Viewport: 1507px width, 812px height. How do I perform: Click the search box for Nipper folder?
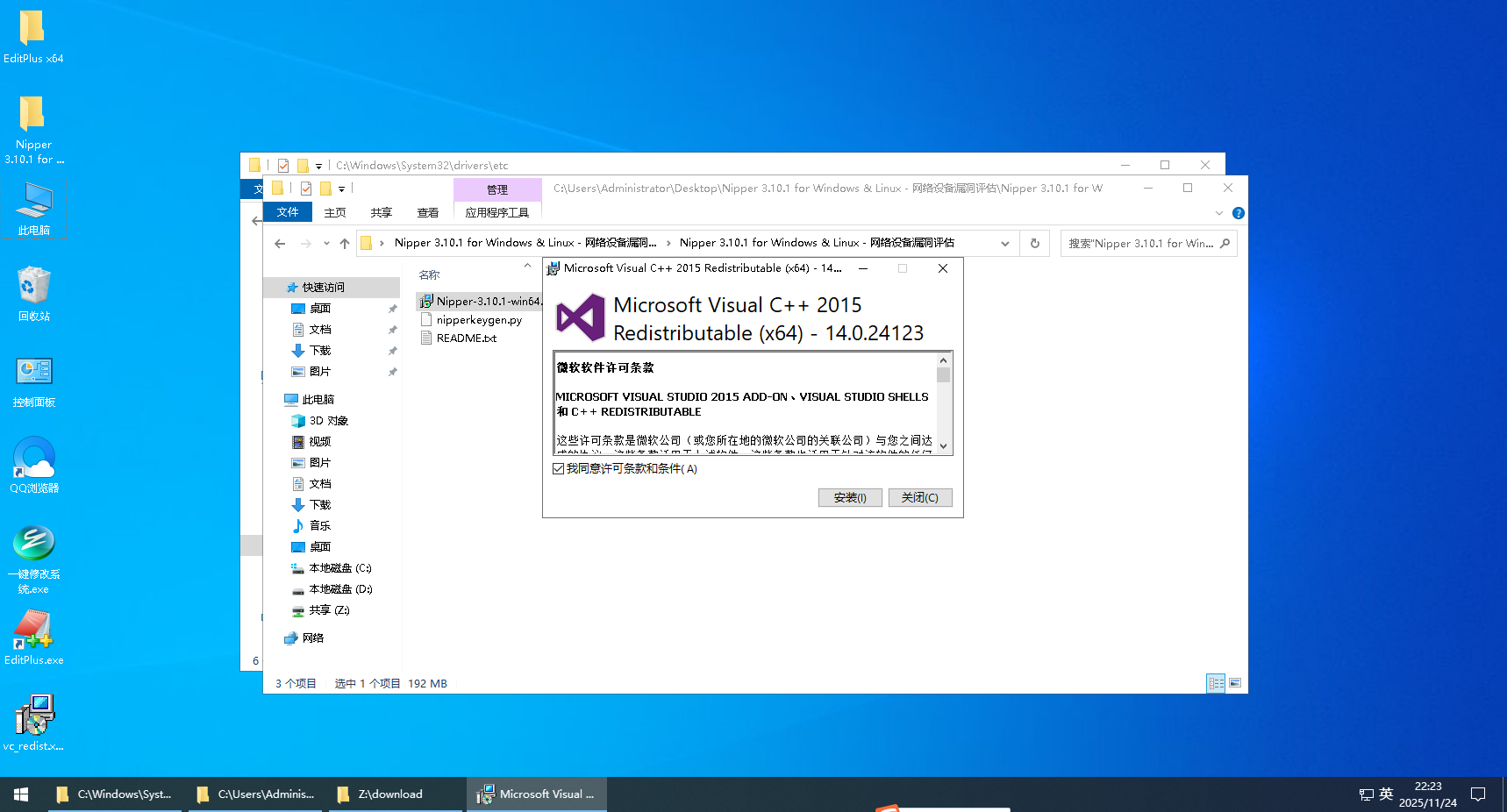[1140, 244]
